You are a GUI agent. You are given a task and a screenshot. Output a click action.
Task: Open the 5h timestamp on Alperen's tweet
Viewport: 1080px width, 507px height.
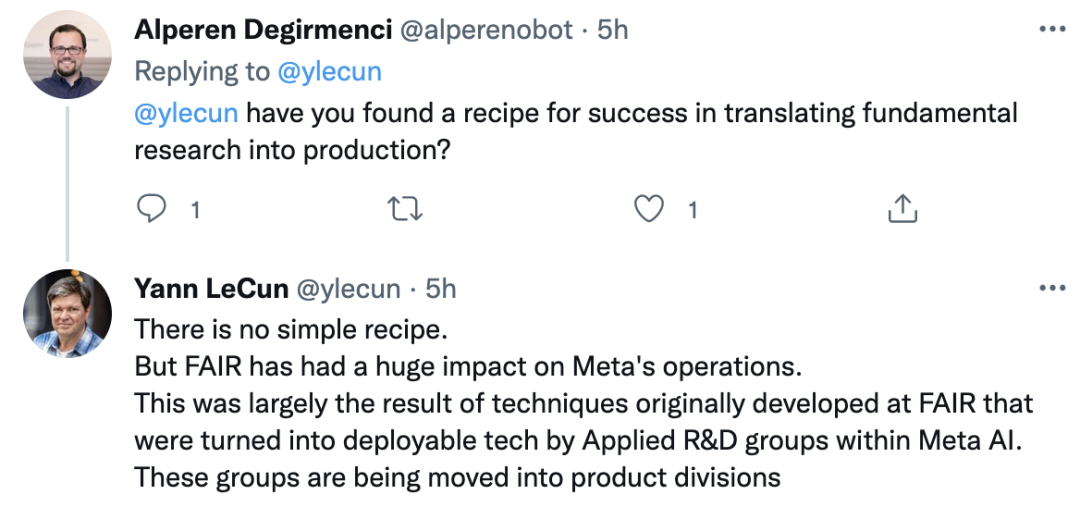click(x=612, y=30)
